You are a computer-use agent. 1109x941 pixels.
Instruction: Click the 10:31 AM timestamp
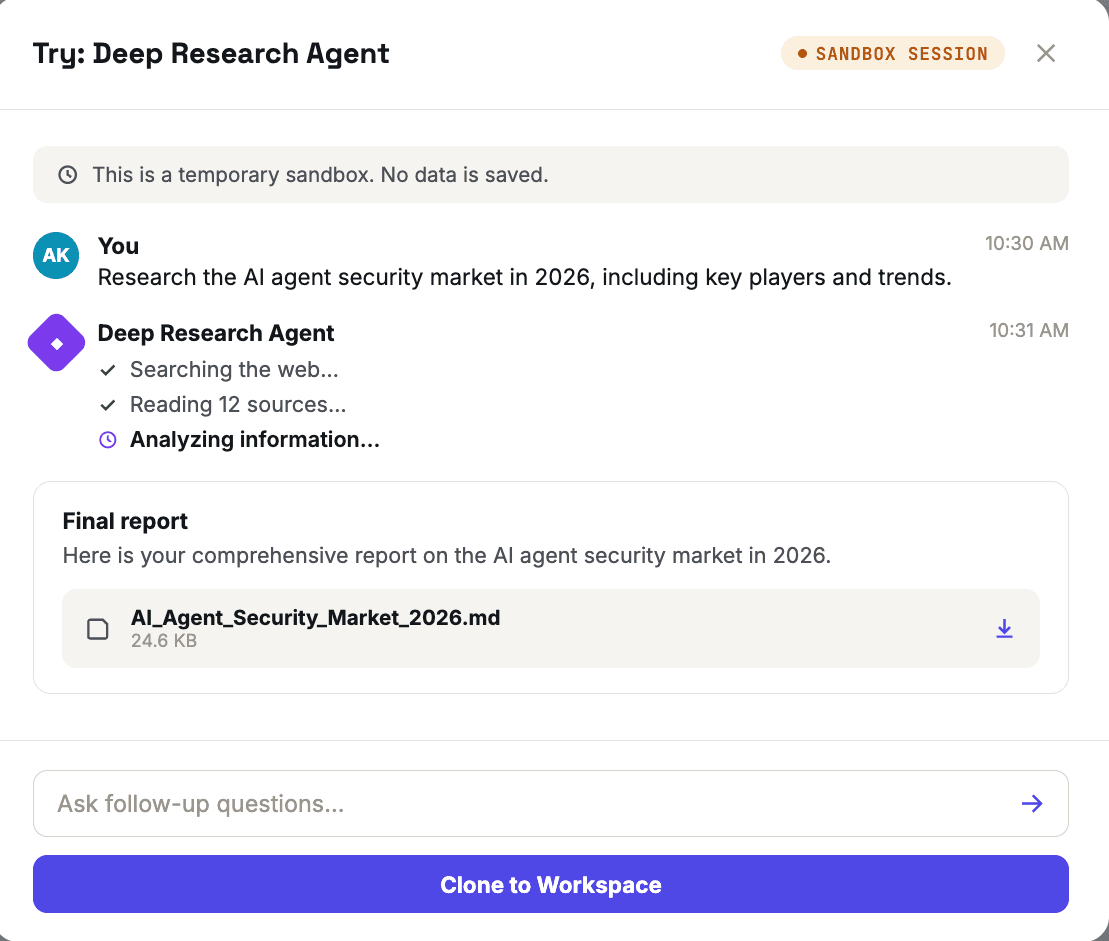point(1029,330)
